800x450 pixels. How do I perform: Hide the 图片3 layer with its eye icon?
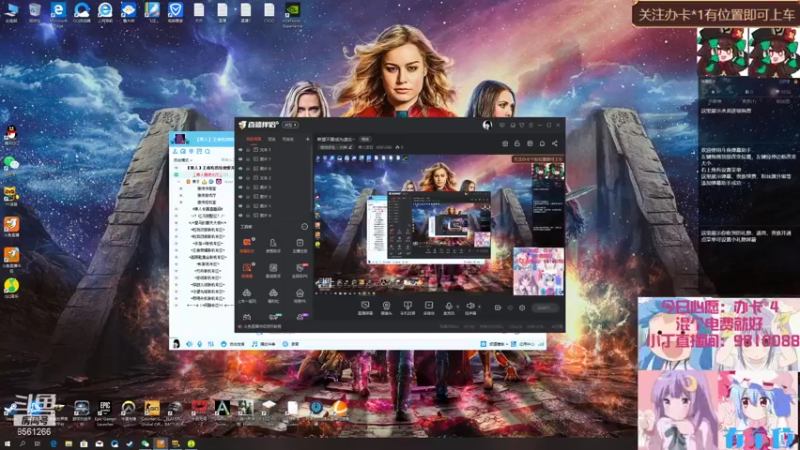(240, 196)
